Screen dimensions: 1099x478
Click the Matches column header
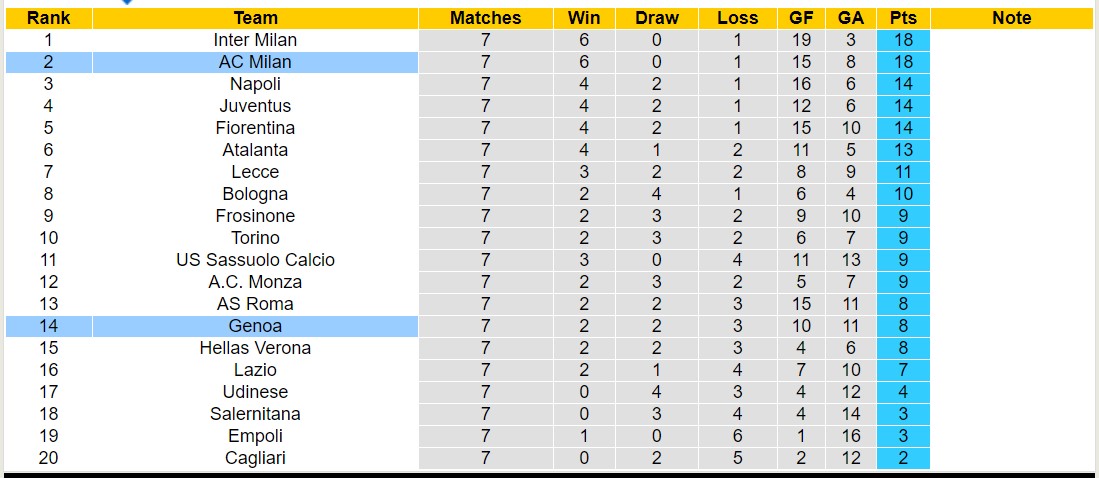pos(485,18)
